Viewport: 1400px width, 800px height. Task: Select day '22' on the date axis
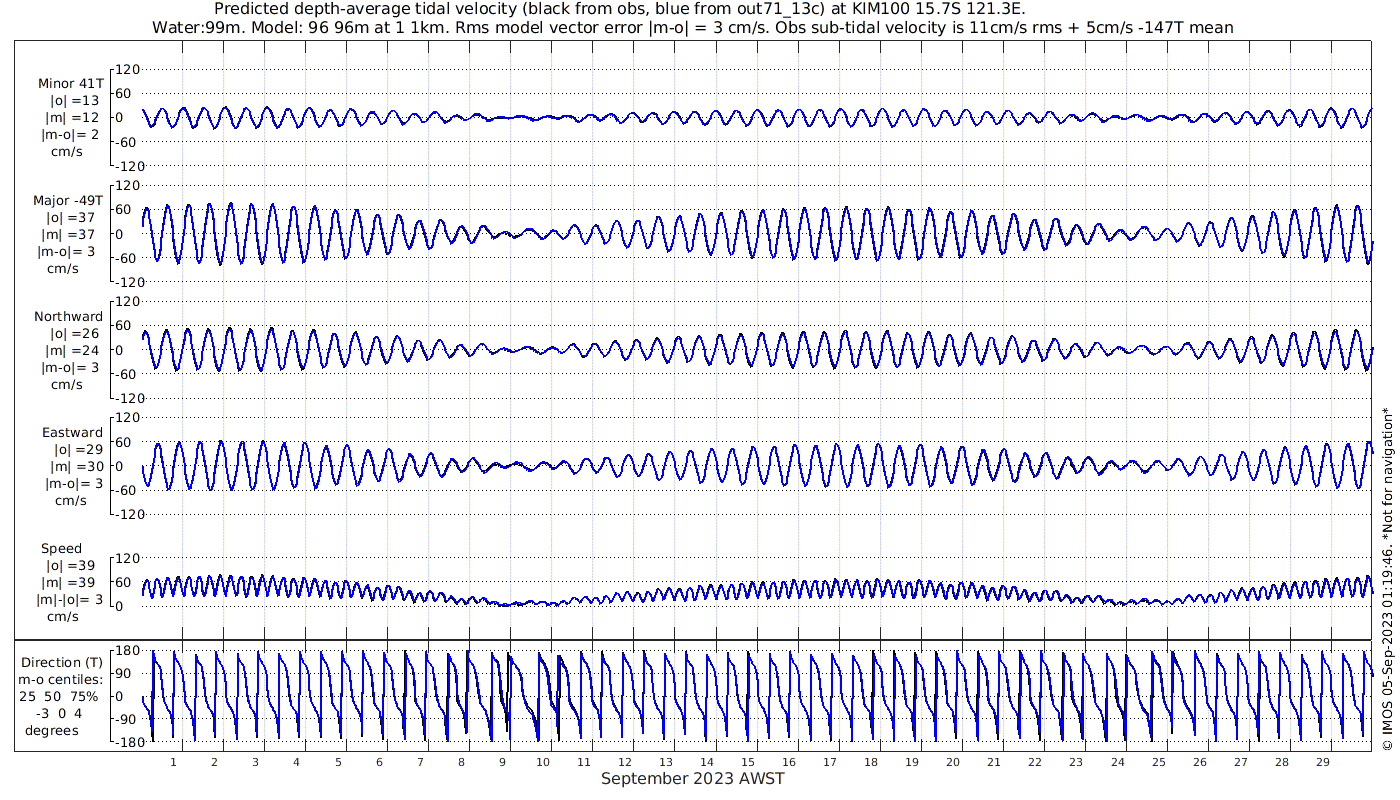point(1035,761)
